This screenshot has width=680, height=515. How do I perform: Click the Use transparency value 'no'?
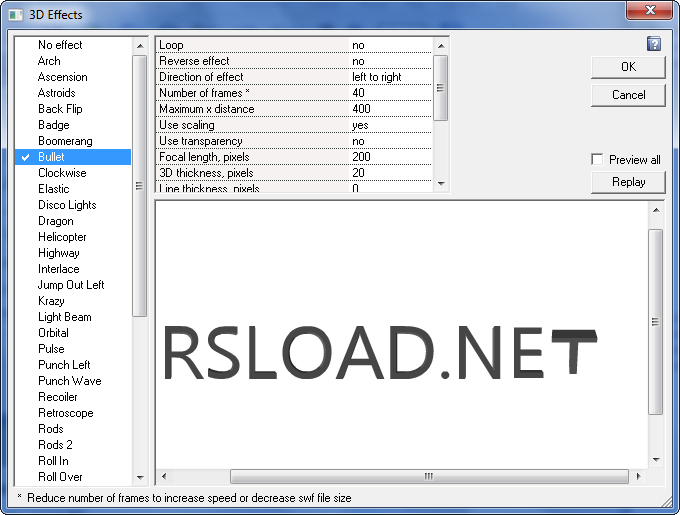tap(390, 141)
